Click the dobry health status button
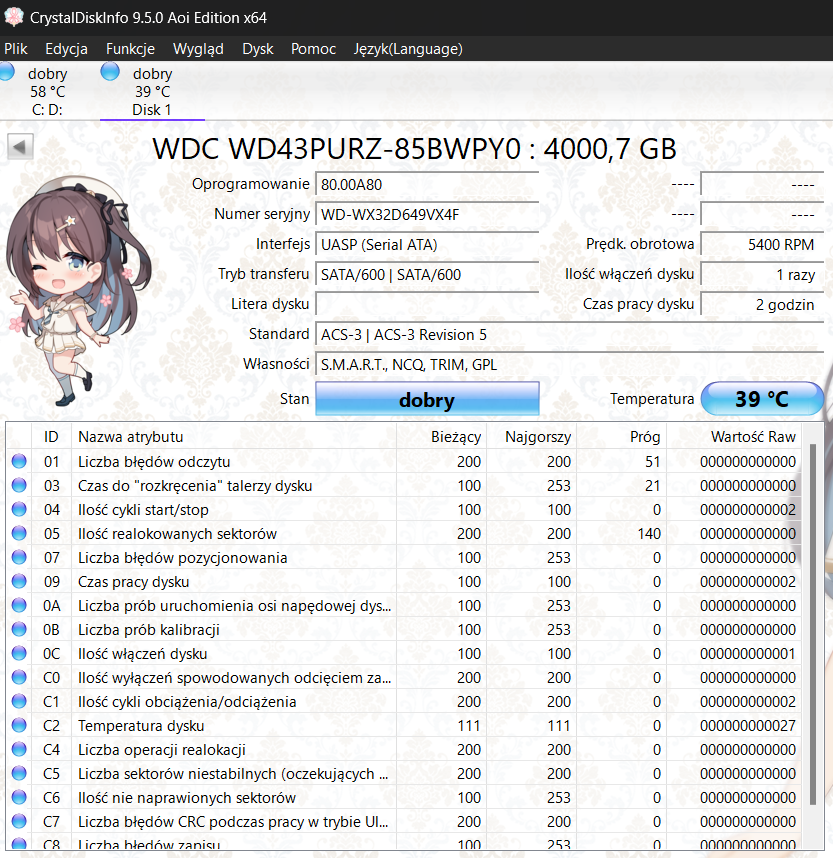Screen dimensions: 833x858 click(427, 399)
